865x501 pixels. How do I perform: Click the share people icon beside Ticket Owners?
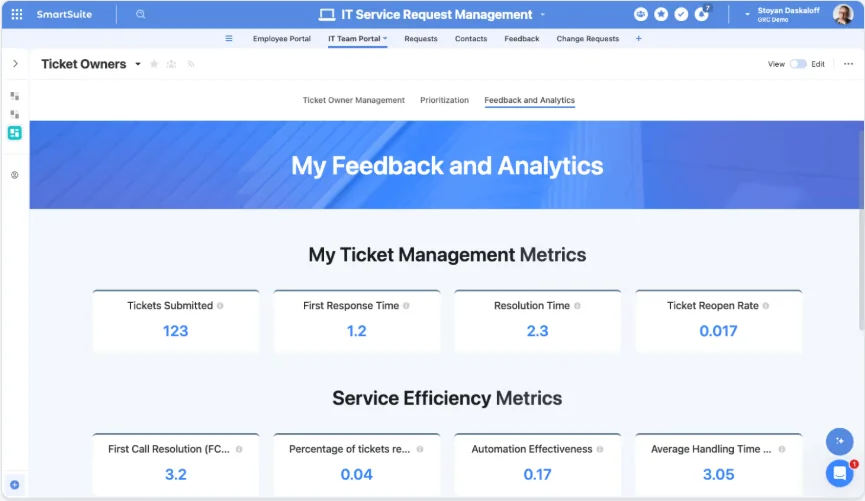pyautogui.click(x=172, y=64)
